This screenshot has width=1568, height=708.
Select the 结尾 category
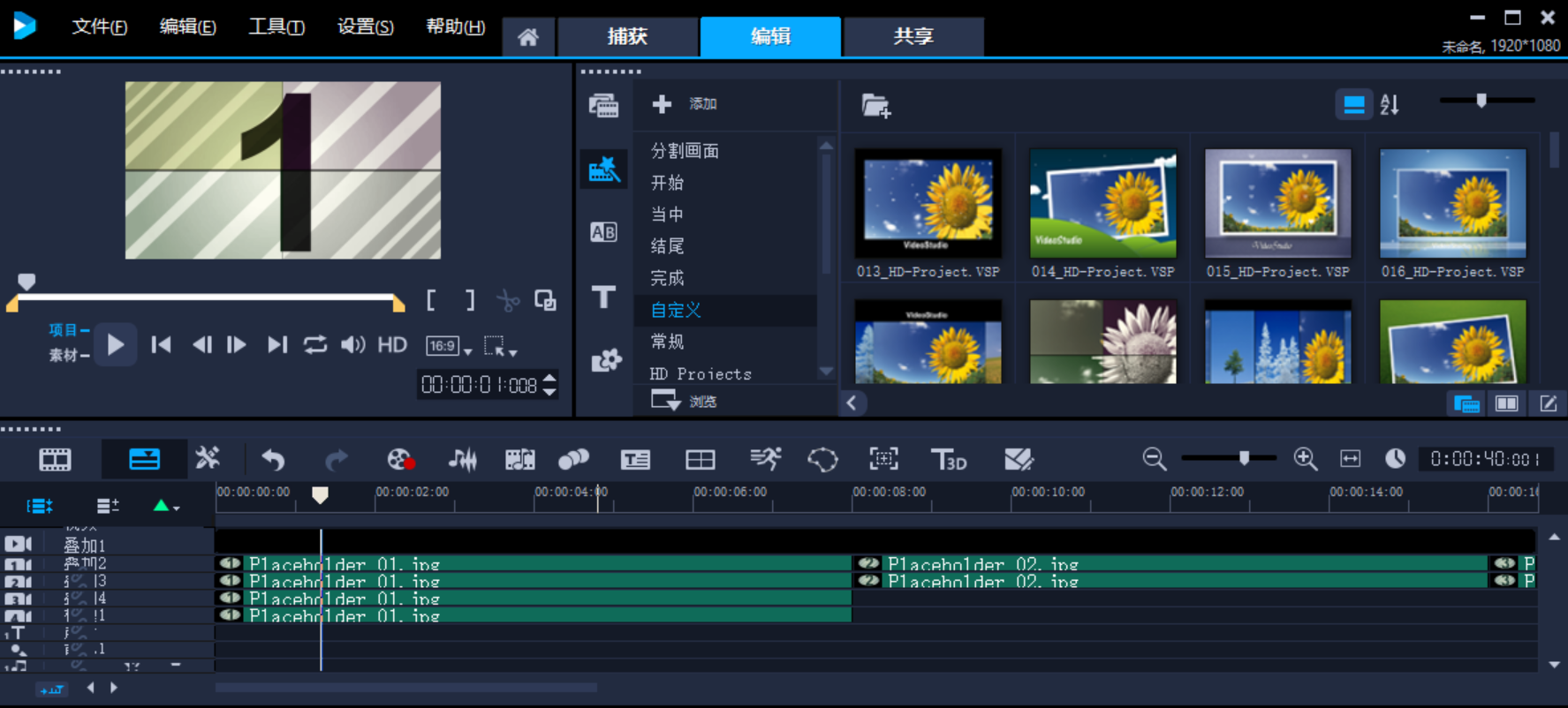pyautogui.click(x=667, y=246)
